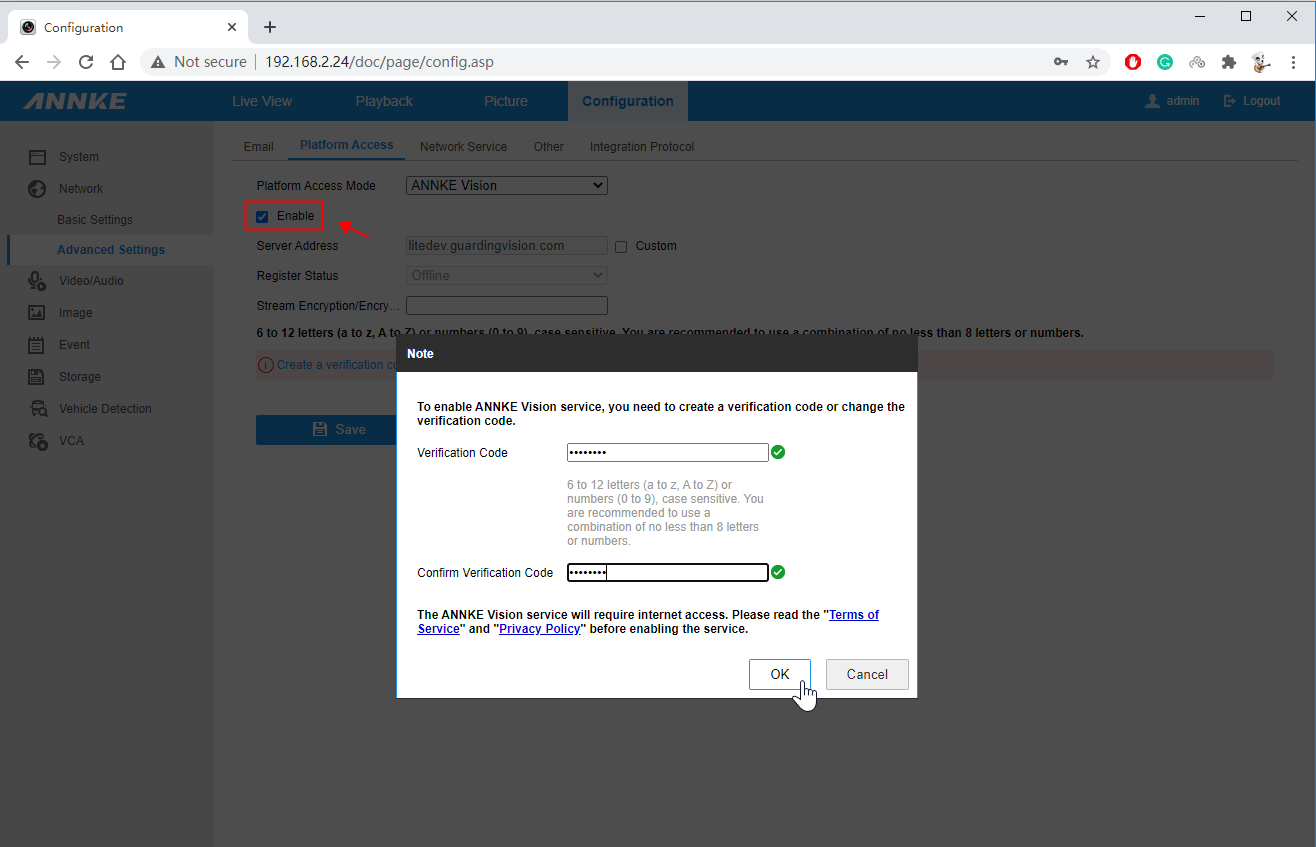Open the Chrome browser menu
Image resolution: width=1316 pixels, height=847 pixels.
[1294, 61]
